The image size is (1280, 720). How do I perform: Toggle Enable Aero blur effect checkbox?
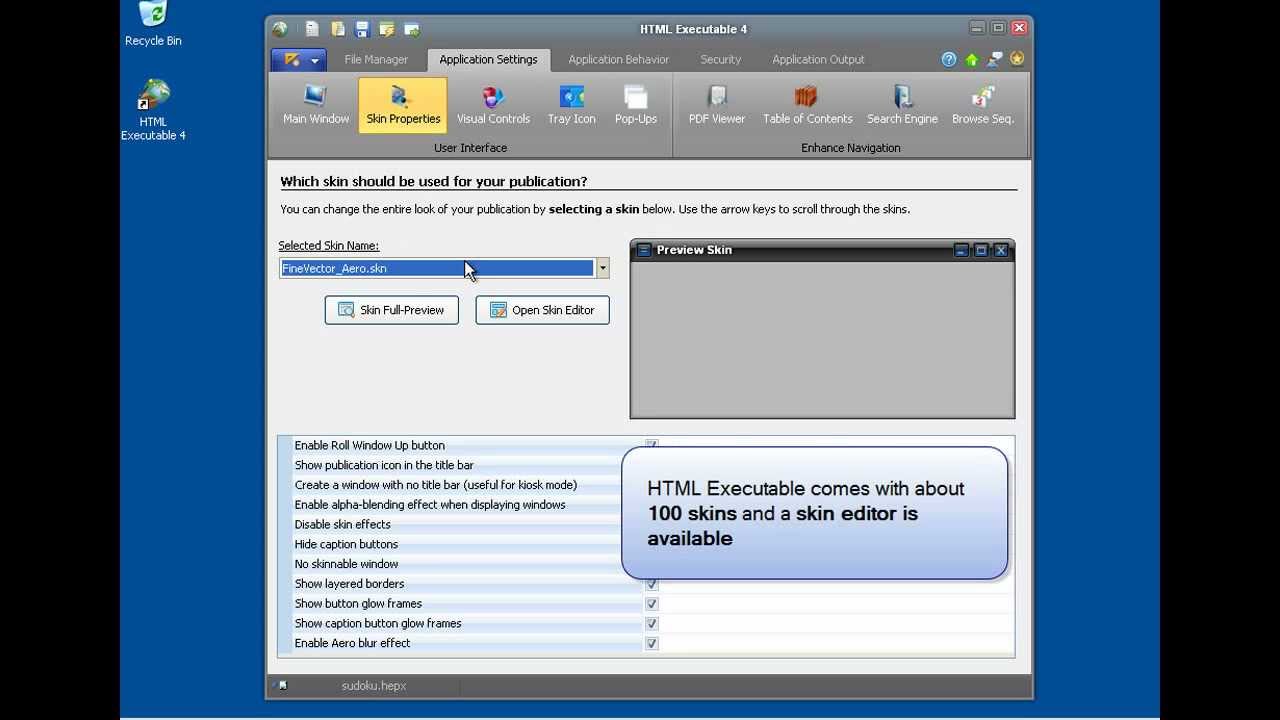[651, 644]
